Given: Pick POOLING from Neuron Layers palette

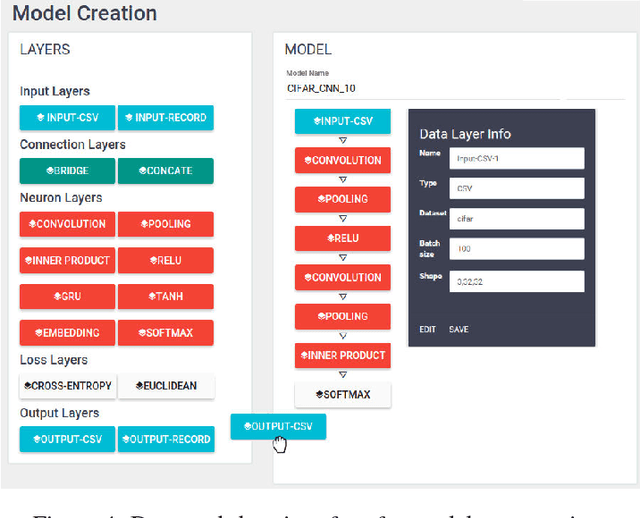Looking at the screenshot, I should tap(166, 224).
